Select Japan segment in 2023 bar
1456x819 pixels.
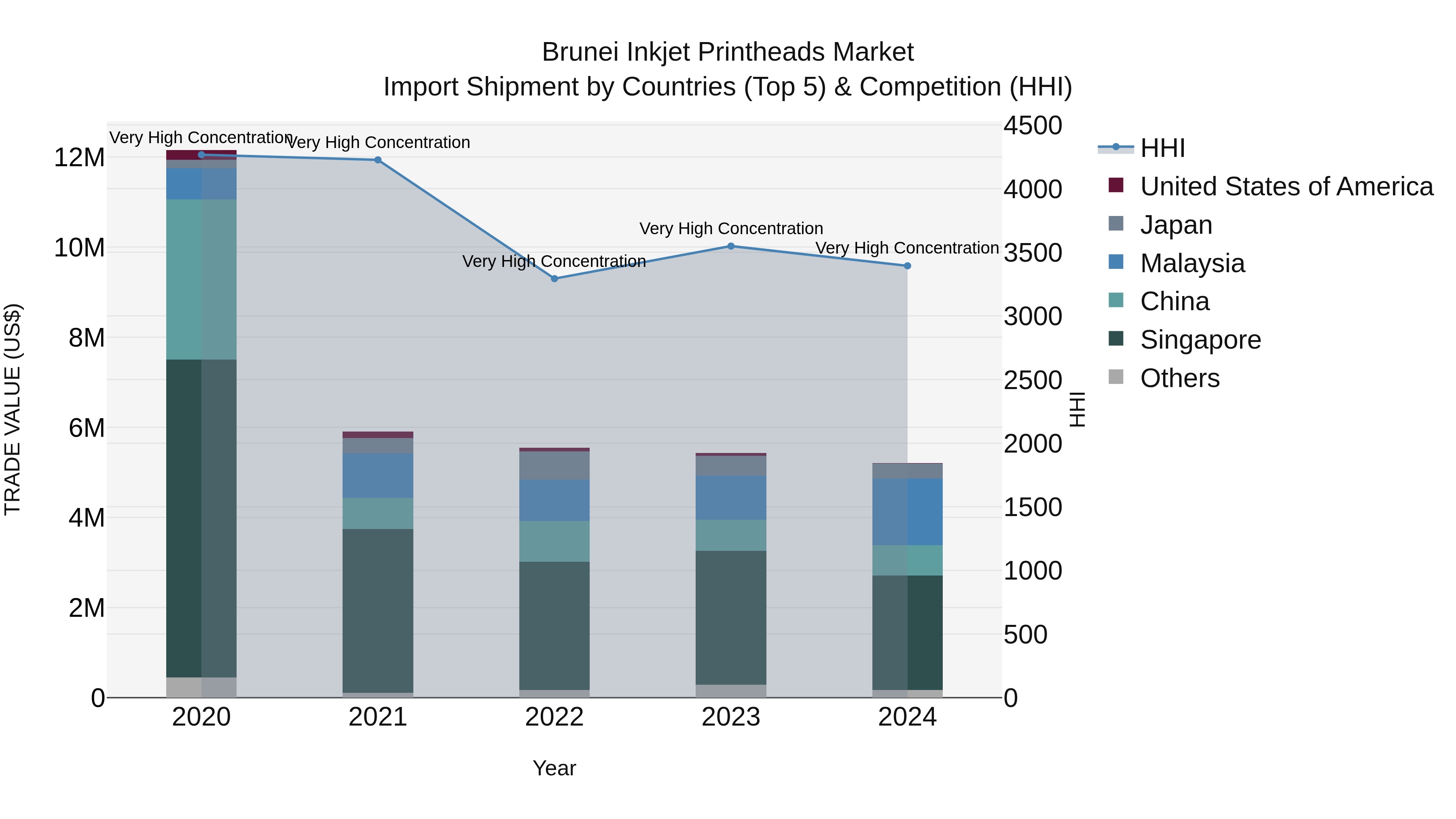pos(731,466)
